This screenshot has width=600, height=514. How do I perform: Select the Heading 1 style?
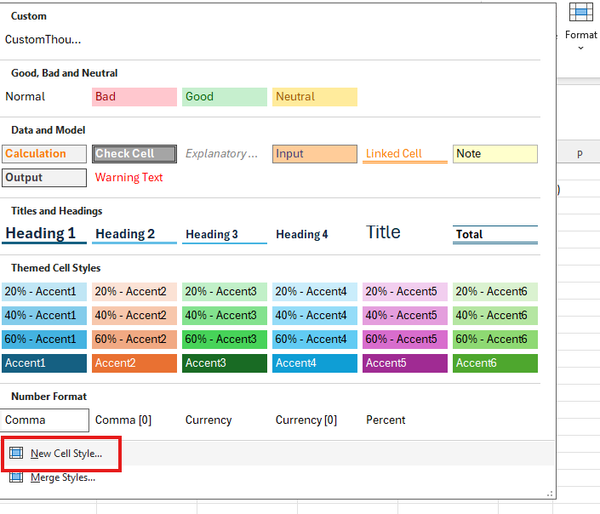coord(44,234)
